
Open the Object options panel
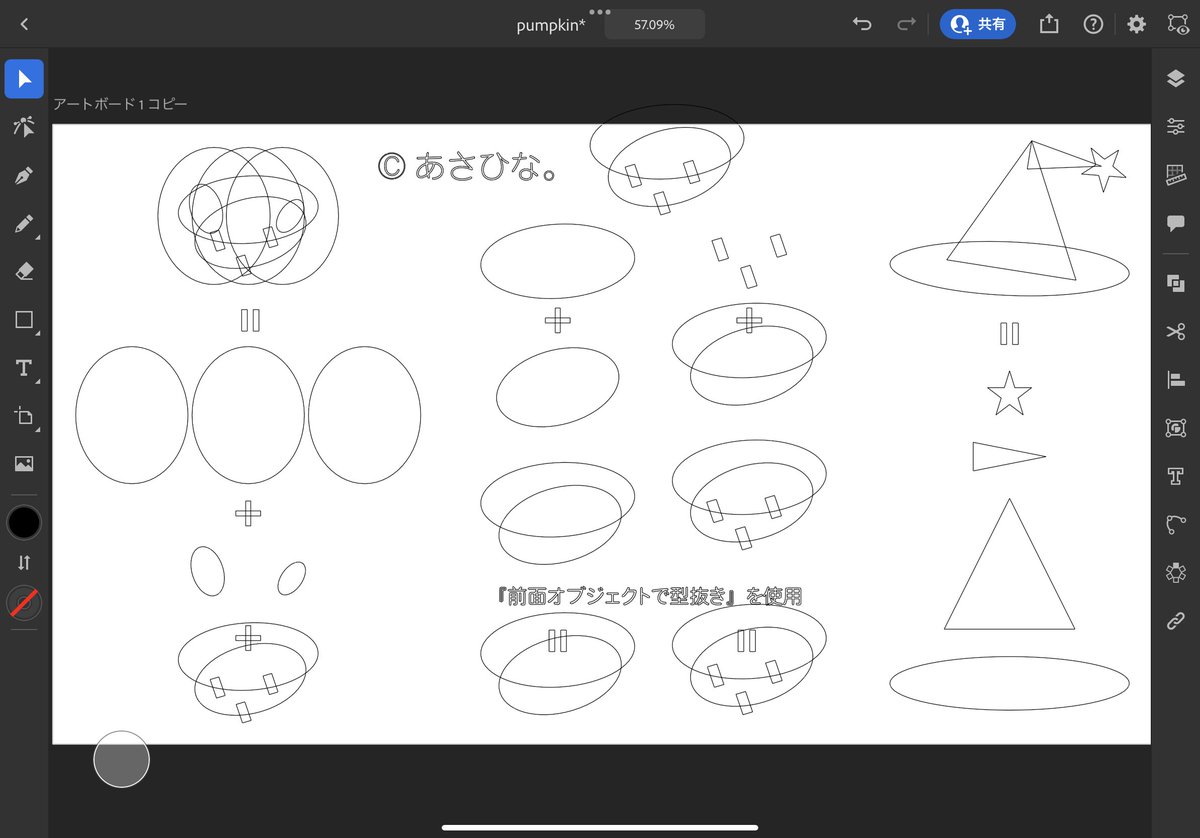pos(1176,427)
